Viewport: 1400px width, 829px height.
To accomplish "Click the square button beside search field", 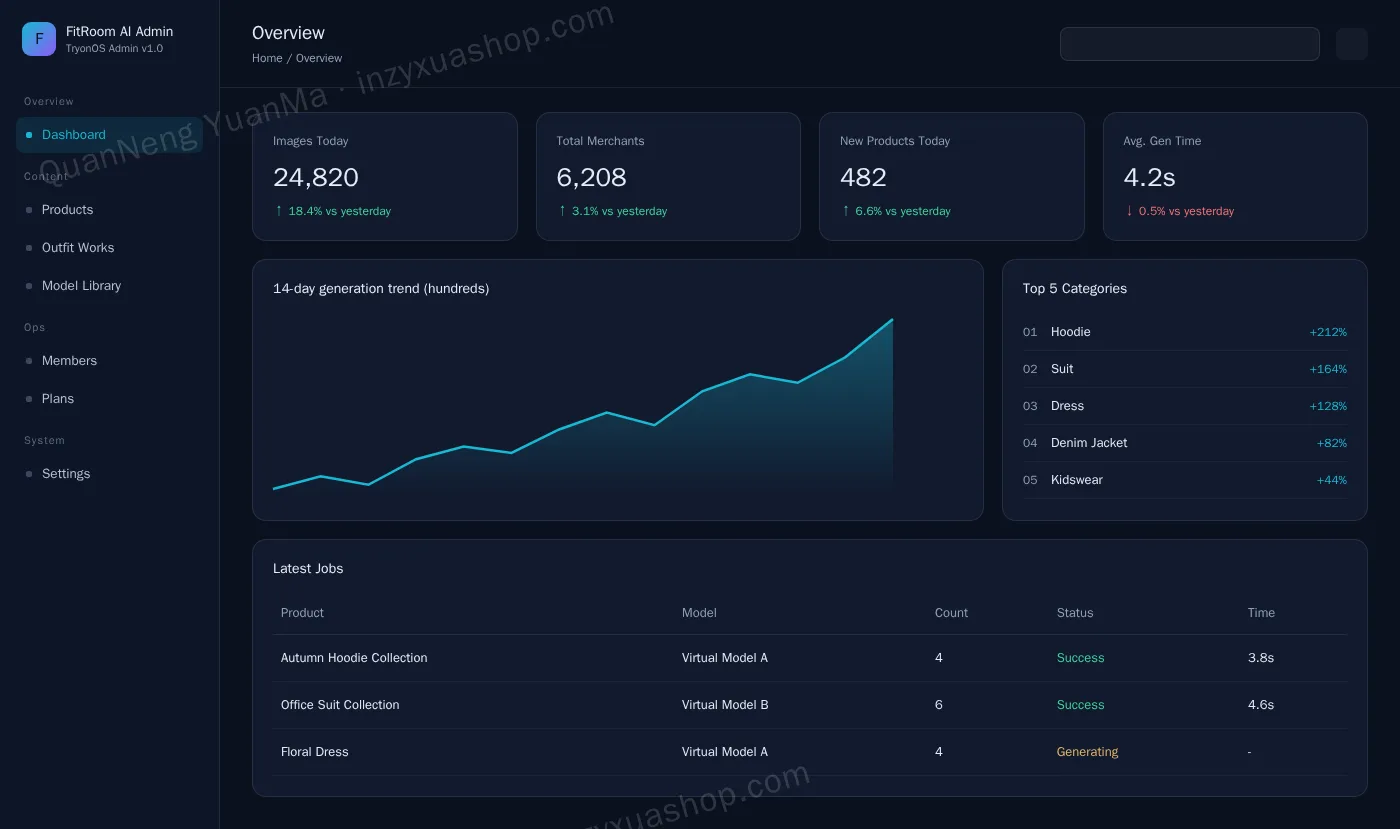I will (x=1351, y=44).
